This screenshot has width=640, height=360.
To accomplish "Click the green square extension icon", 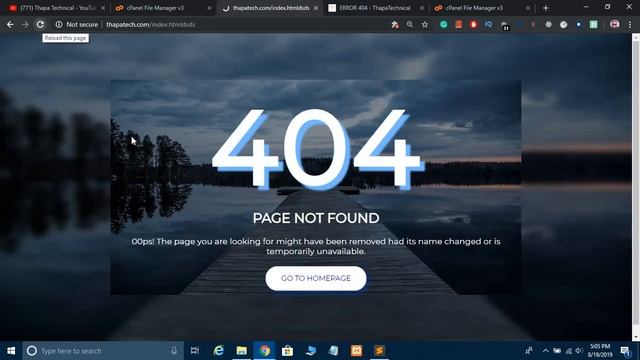I will pos(593,24).
